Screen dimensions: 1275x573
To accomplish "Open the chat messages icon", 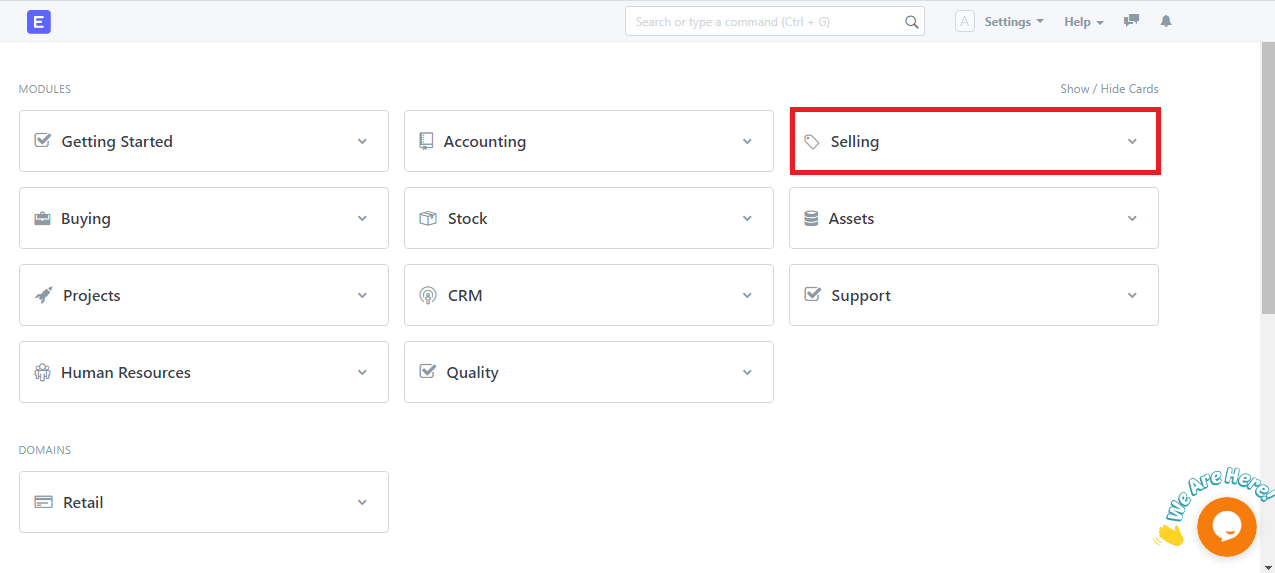I will (1131, 21).
